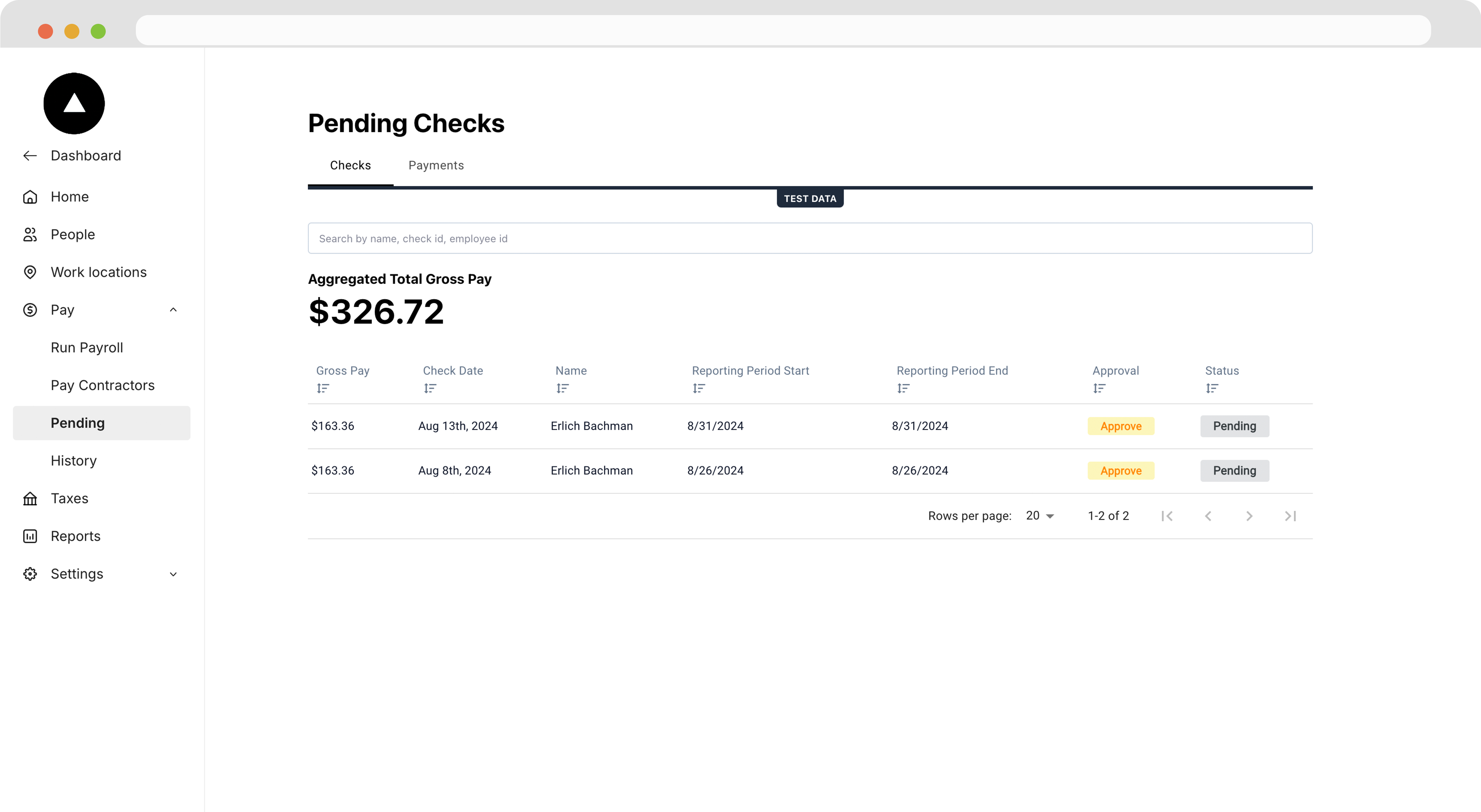
Task: Click the 8/31/2024 period end cell
Action: (920, 427)
